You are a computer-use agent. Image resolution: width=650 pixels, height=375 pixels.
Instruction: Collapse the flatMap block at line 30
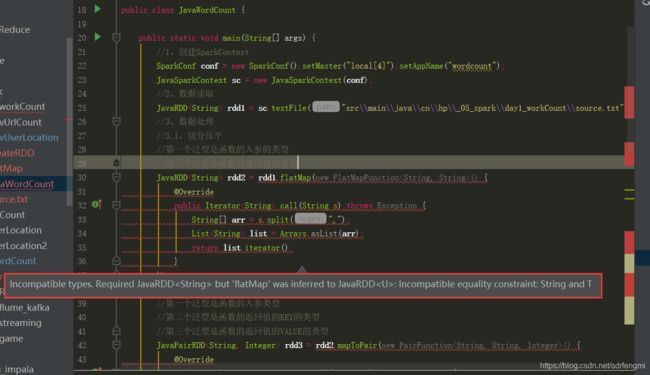click(116, 177)
